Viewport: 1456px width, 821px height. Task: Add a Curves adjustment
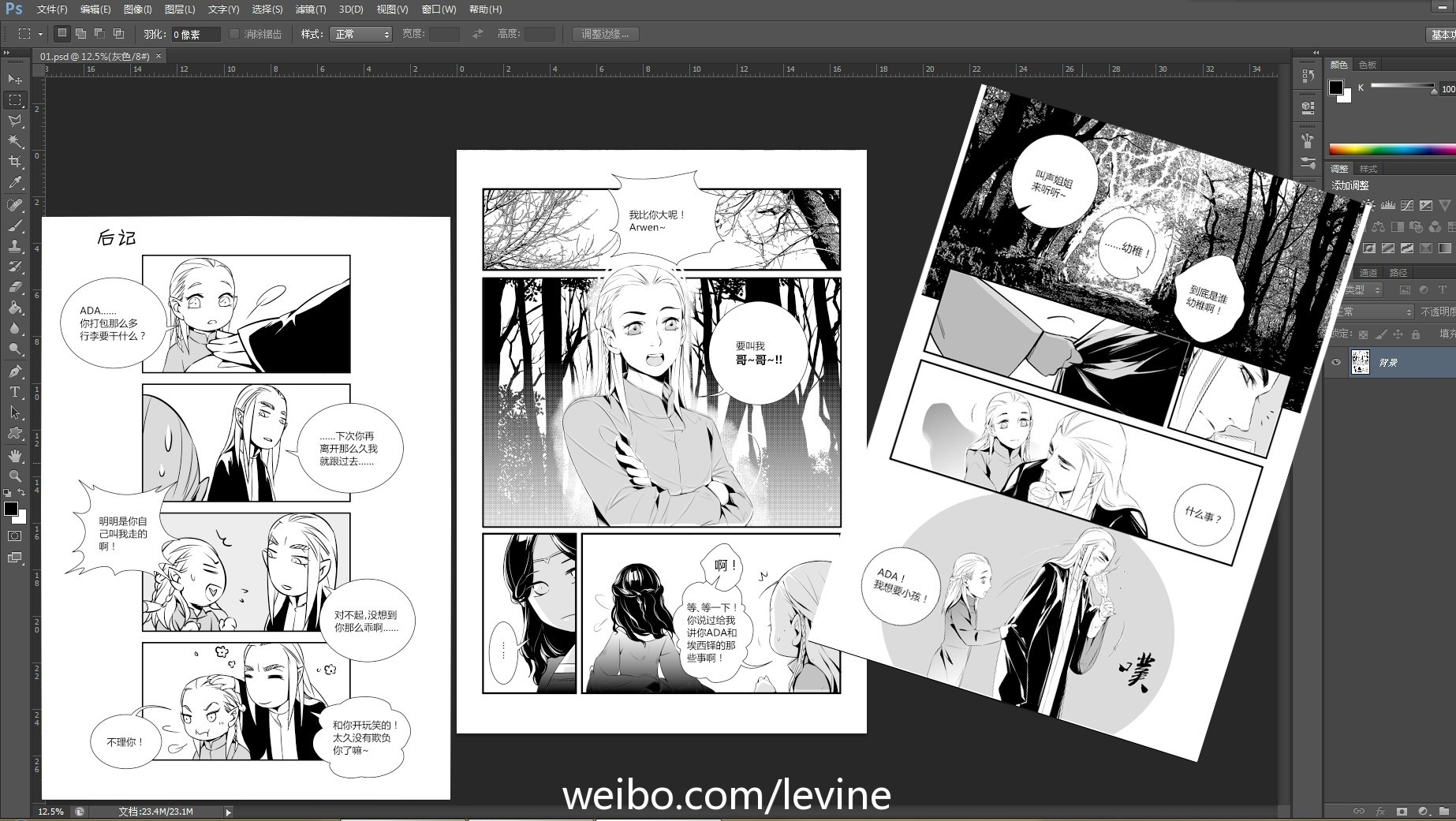(1407, 206)
